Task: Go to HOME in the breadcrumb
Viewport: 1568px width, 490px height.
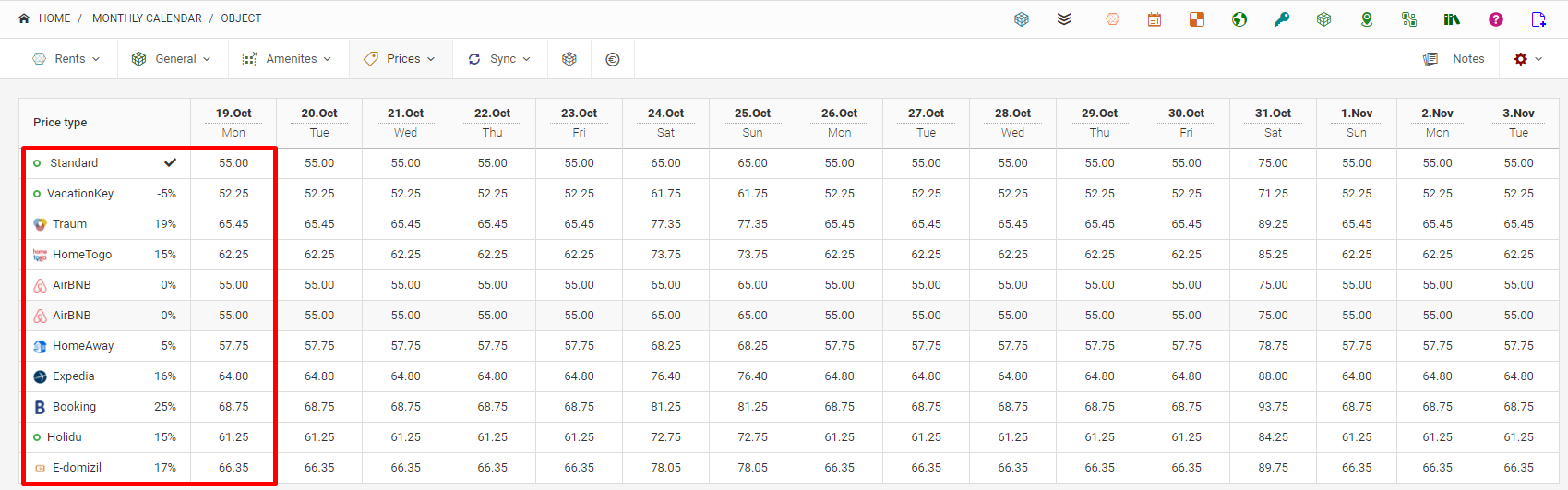Action: [54, 18]
